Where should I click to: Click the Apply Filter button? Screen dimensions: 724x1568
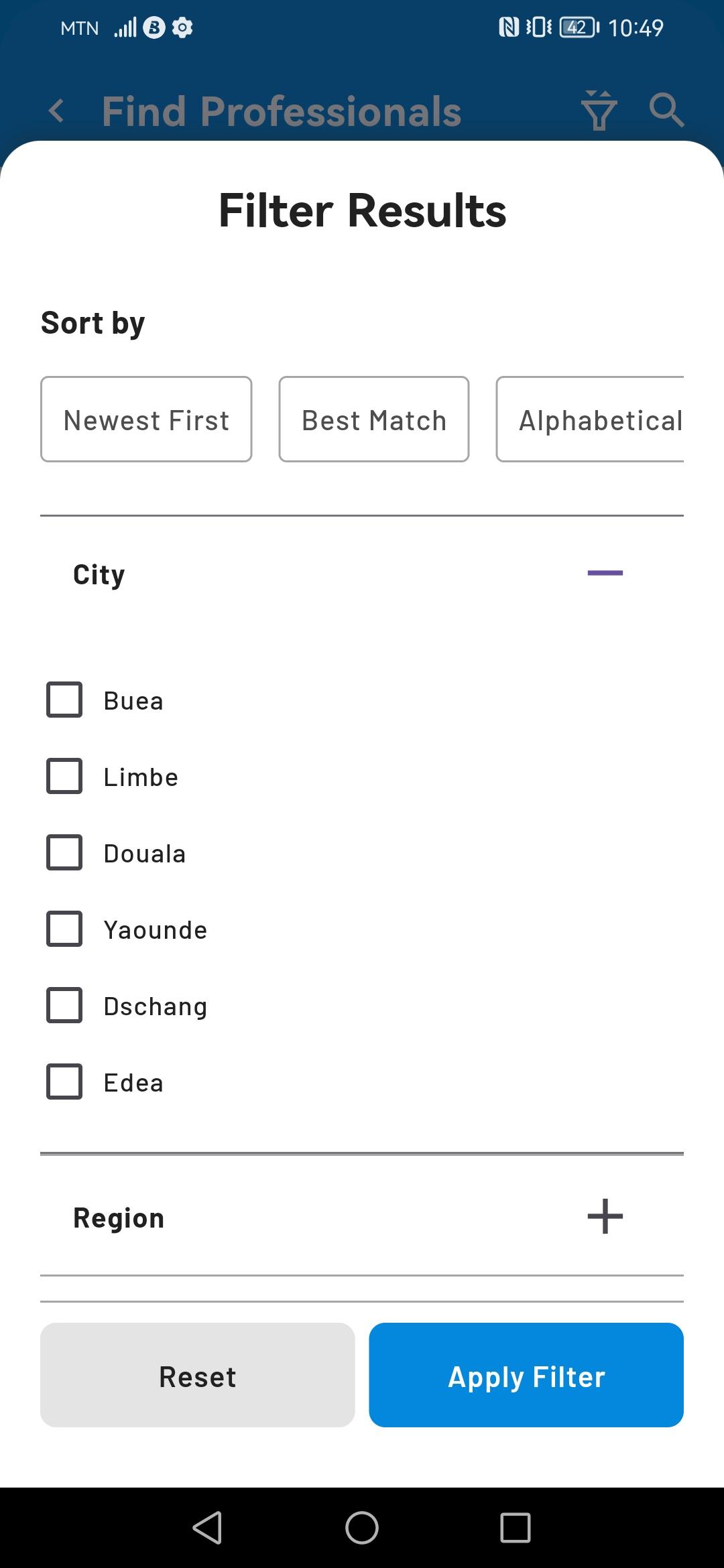(526, 1375)
